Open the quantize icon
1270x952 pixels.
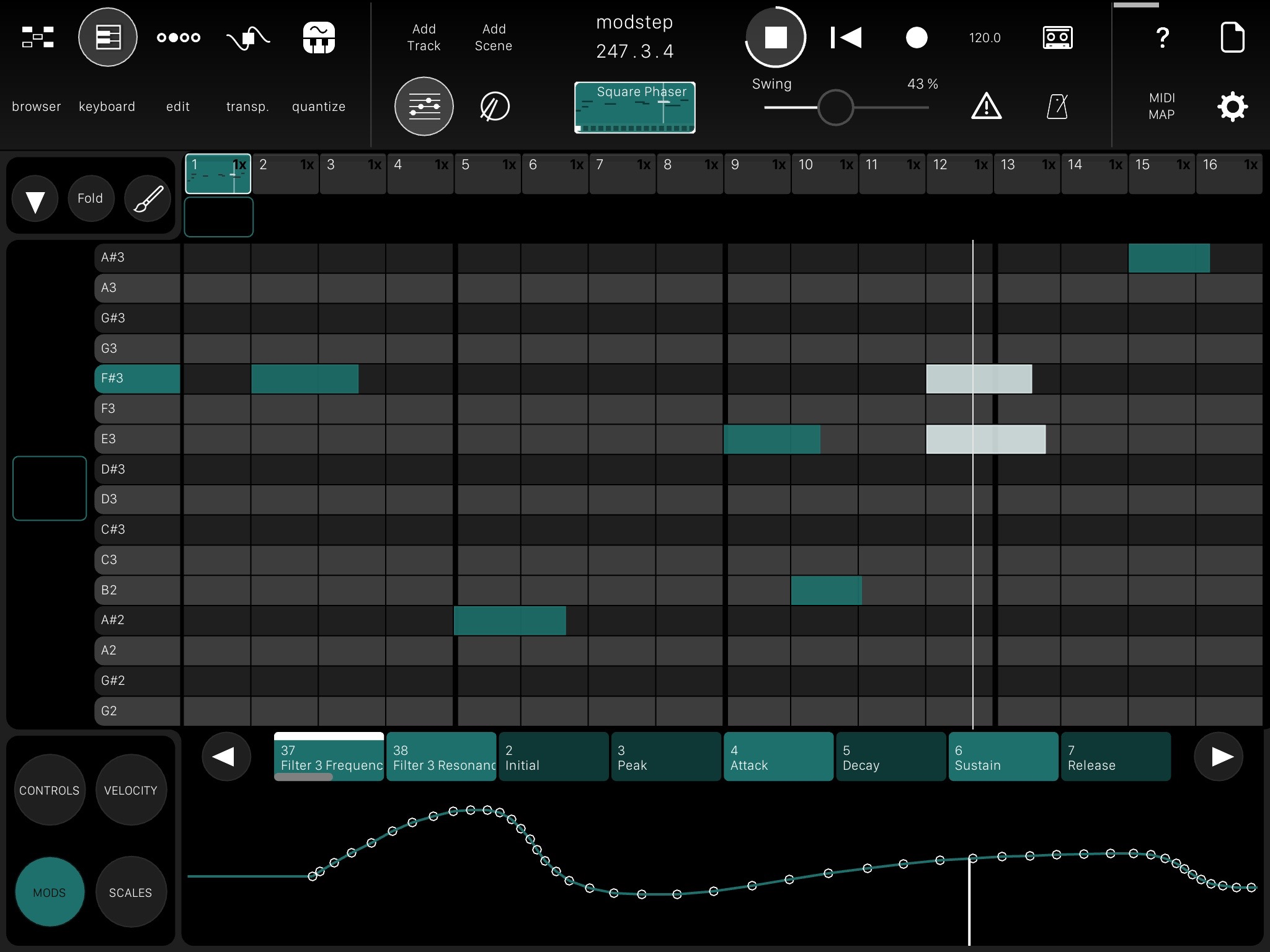click(x=319, y=37)
